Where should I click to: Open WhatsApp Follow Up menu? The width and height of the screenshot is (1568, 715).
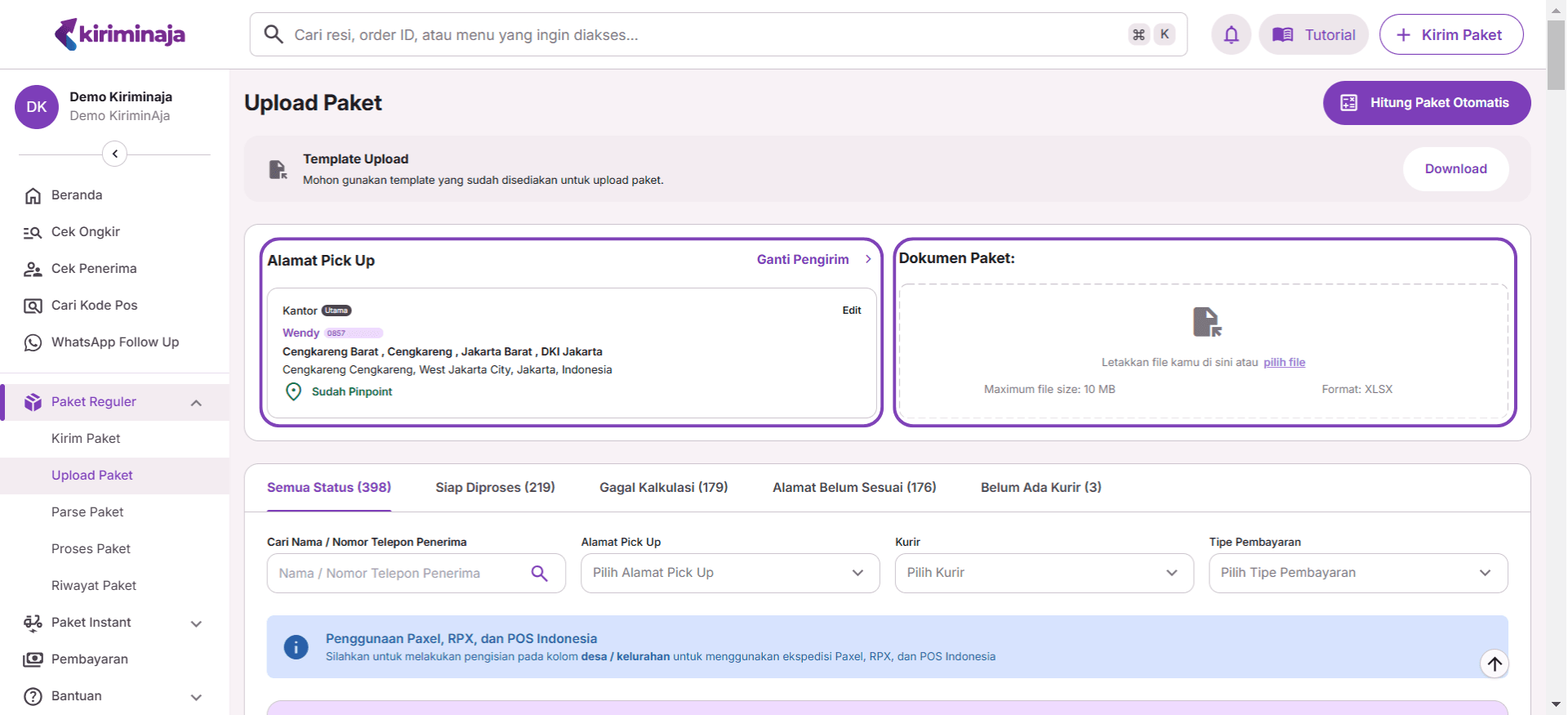[x=114, y=342]
